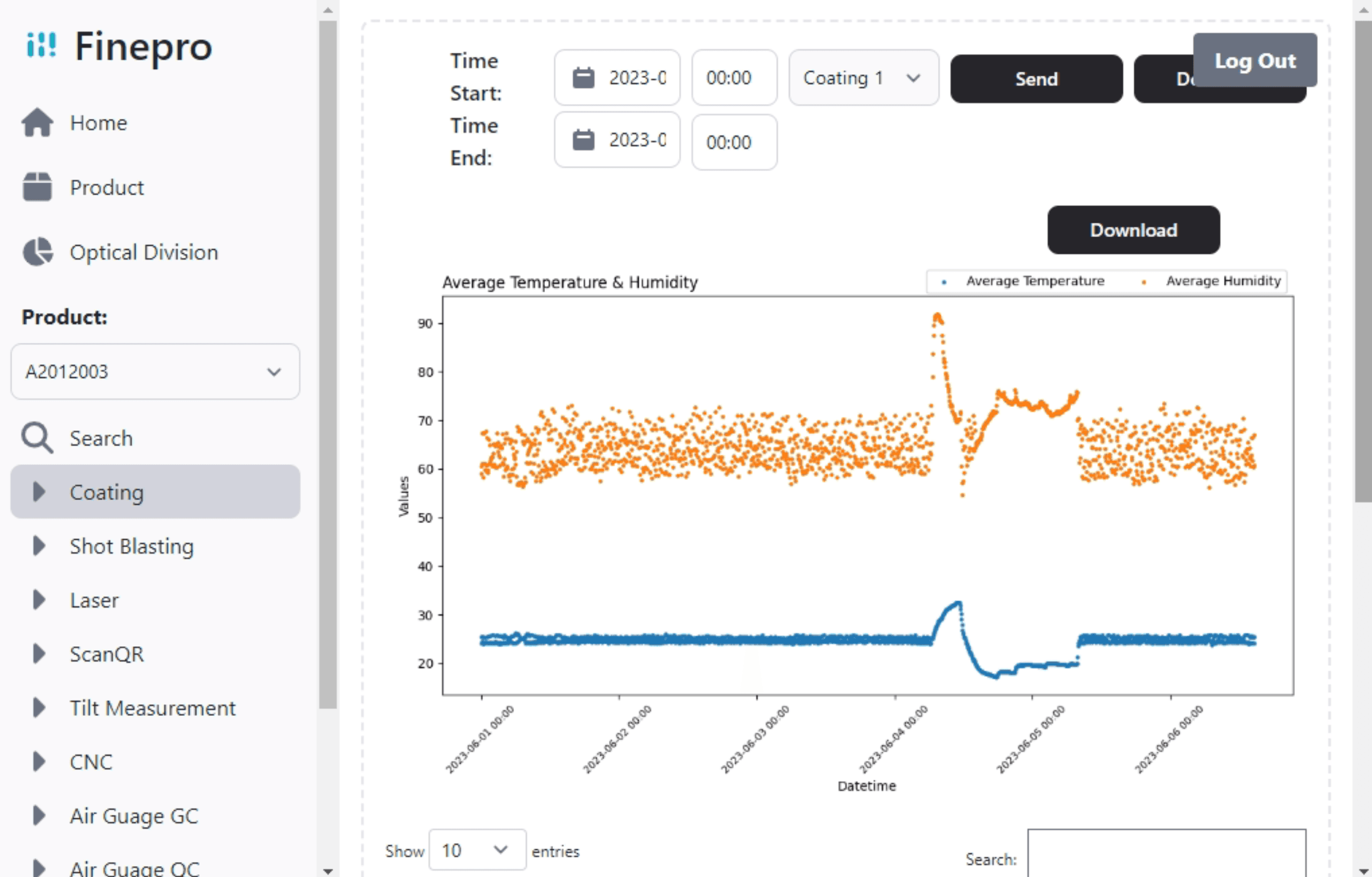Change the Show entries count dropdown

click(477, 850)
